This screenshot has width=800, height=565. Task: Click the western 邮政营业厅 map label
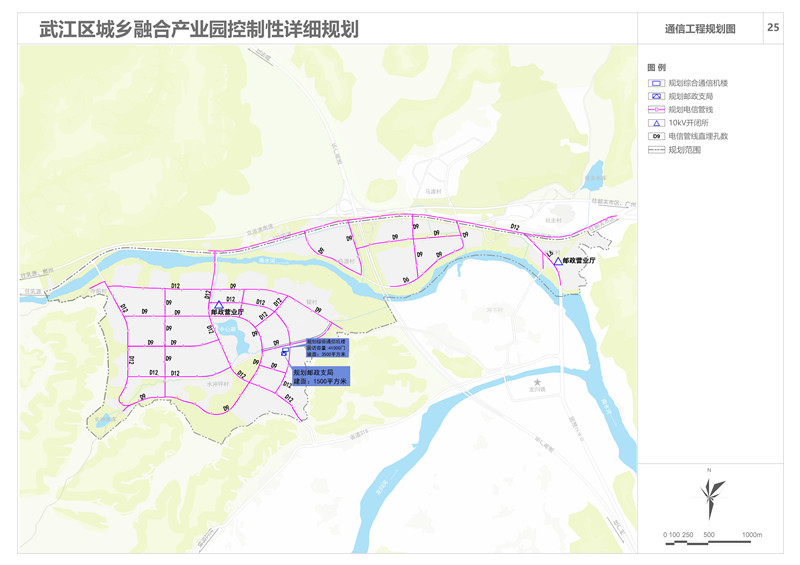[227, 312]
